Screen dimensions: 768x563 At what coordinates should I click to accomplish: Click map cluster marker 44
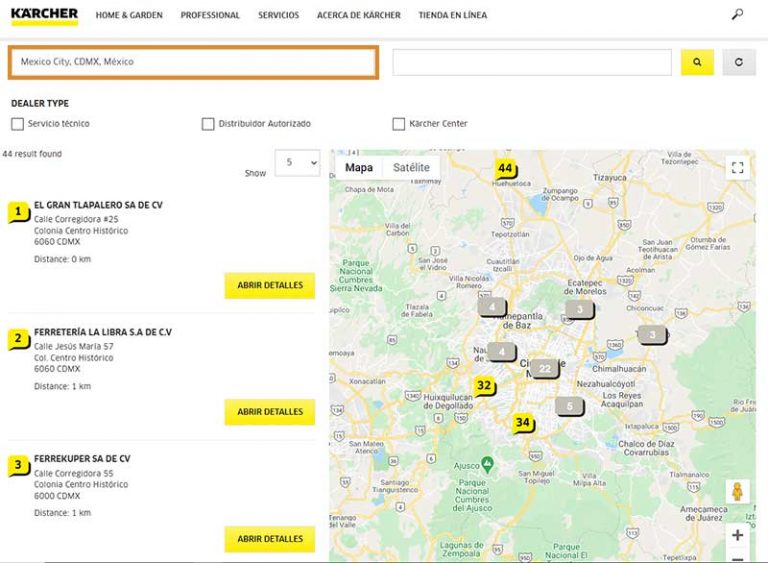(506, 170)
